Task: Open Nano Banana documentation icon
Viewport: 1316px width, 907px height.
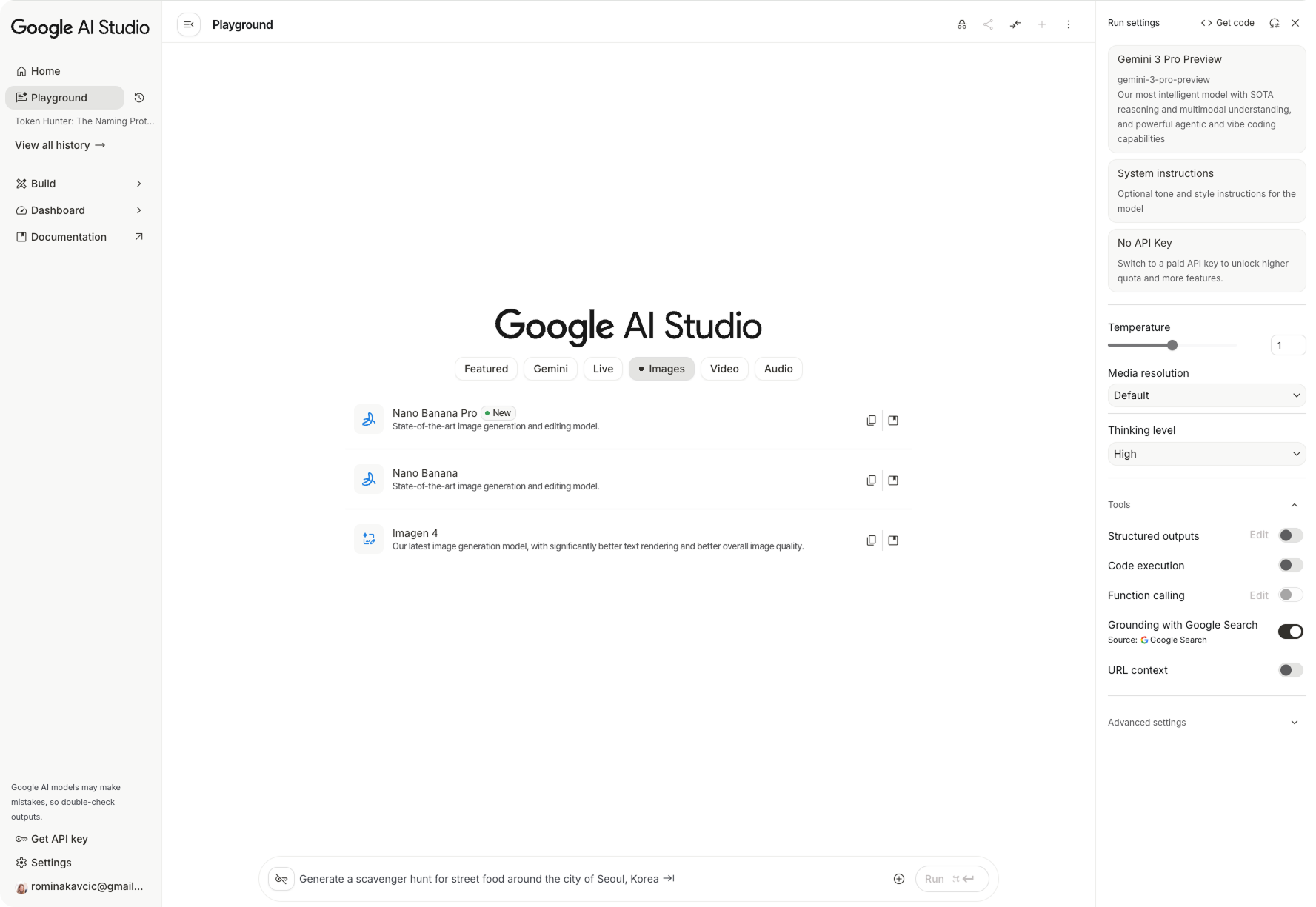Action: (893, 481)
